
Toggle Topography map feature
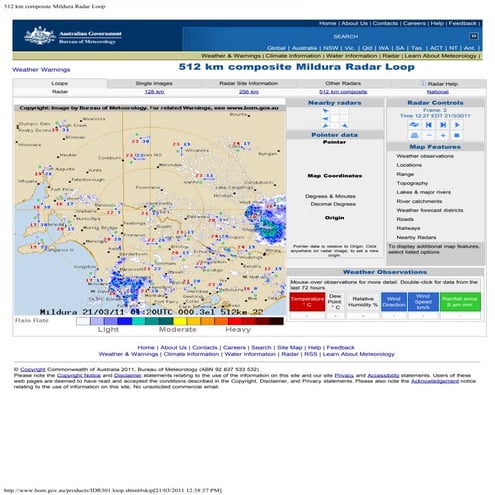click(x=412, y=183)
